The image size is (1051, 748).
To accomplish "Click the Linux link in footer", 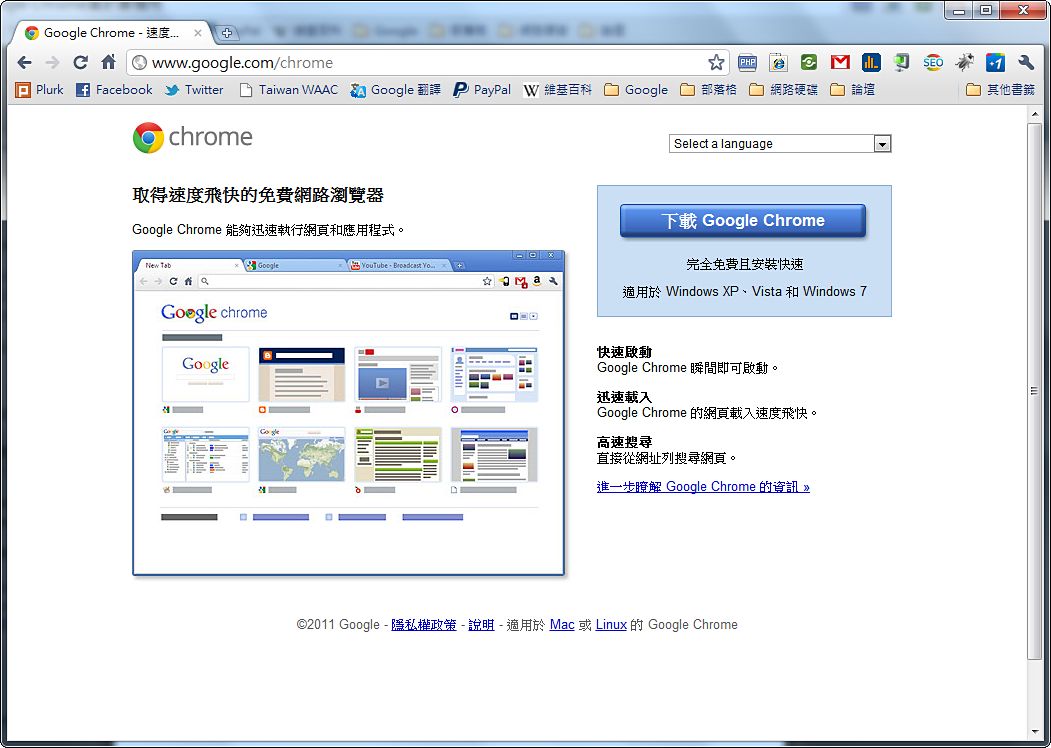I will tap(611, 625).
